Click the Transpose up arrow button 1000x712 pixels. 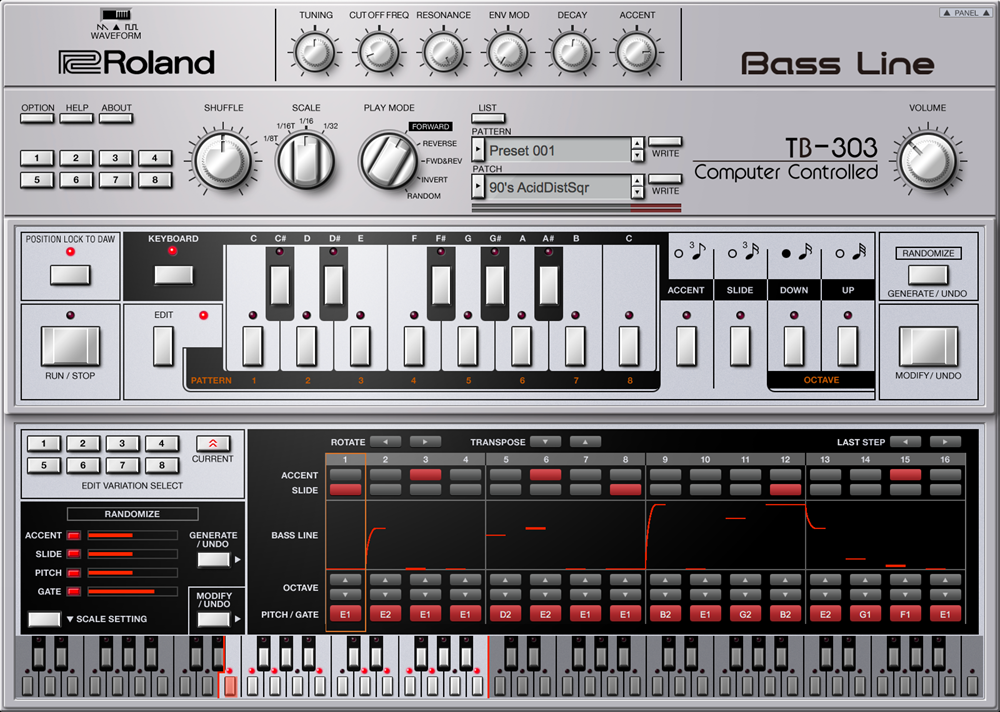coord(585,441)
